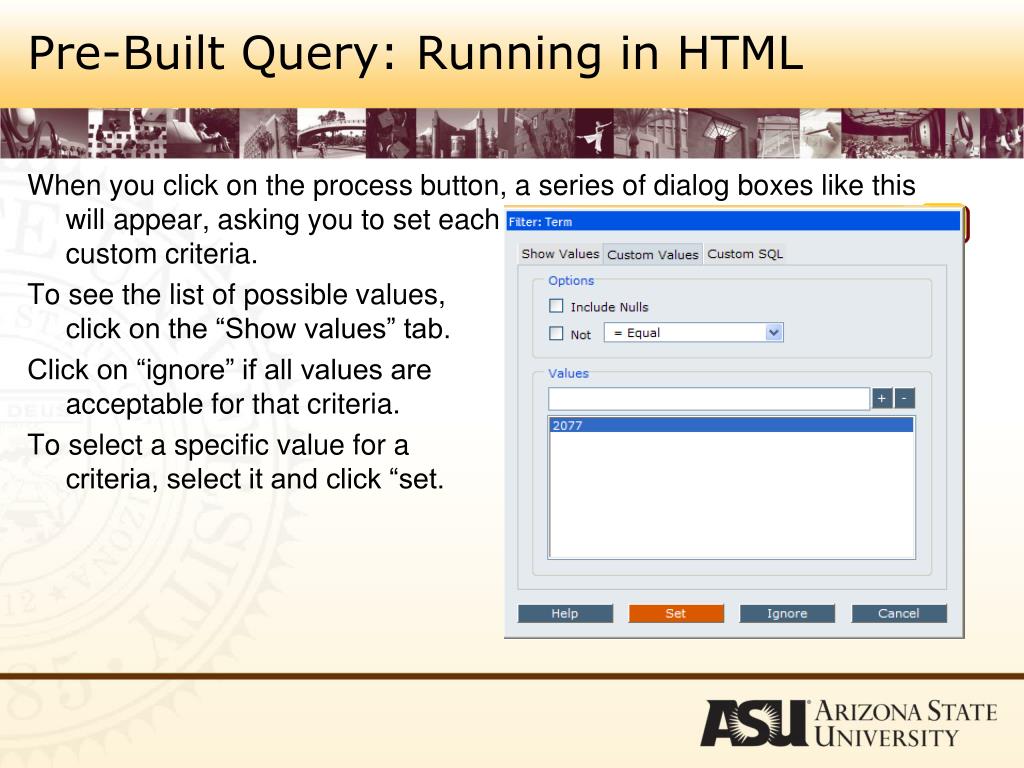The width and height of the screenshot is (1024, 768).
Task: Click the orange Set button
Action: tap(676, 613)
